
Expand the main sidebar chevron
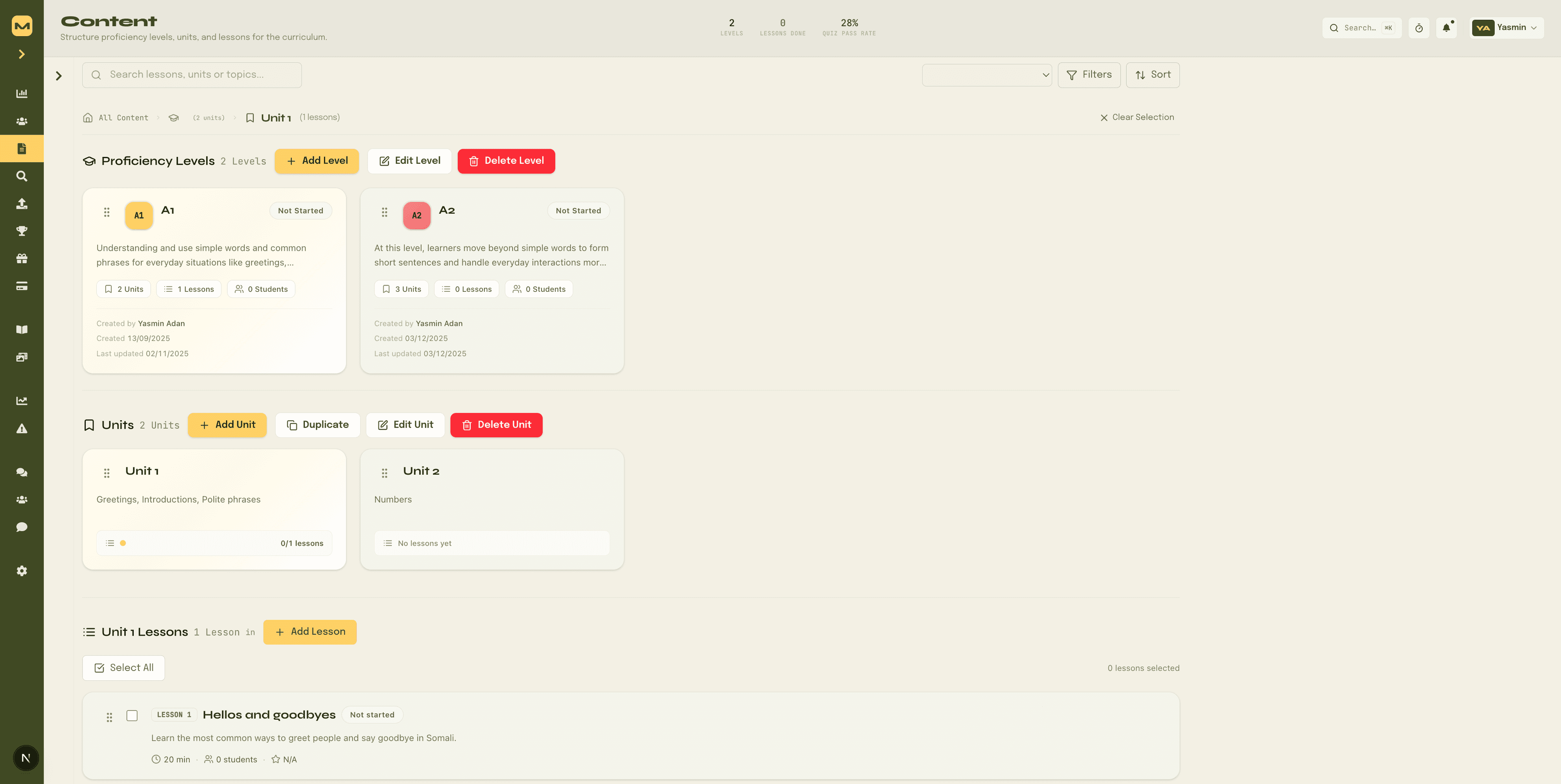[x=22, y=54]
